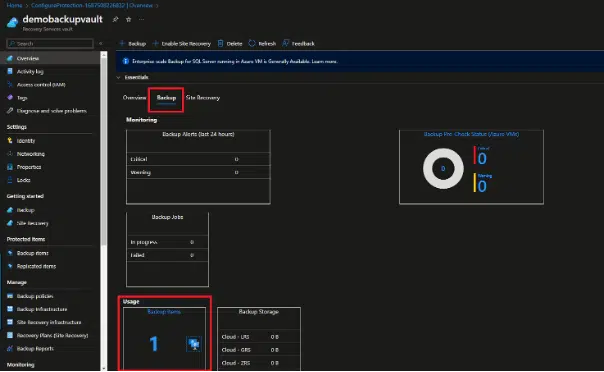This screenshot has width=604, height=372.
Task: Open Site Recovery infrastructure
Action: 50,323
